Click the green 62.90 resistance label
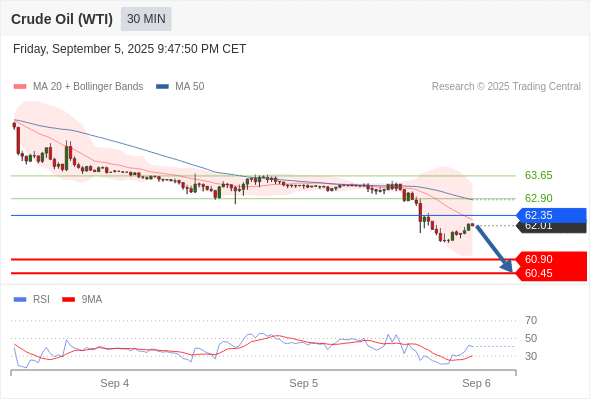Viewport: 590px width, 400px height. pos(538,198)
